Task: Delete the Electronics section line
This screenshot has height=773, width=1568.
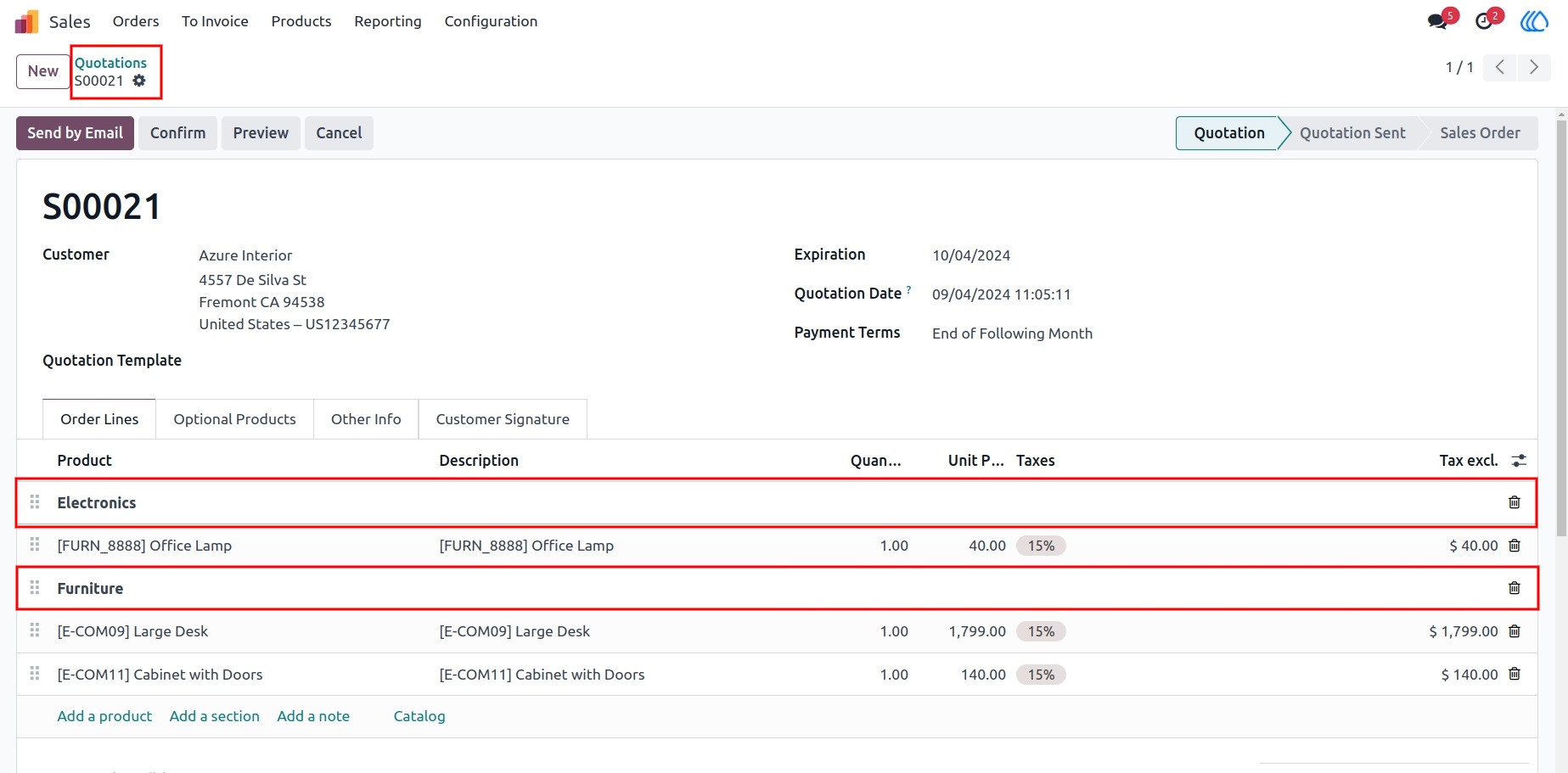Action: (x=1514, y=502)
